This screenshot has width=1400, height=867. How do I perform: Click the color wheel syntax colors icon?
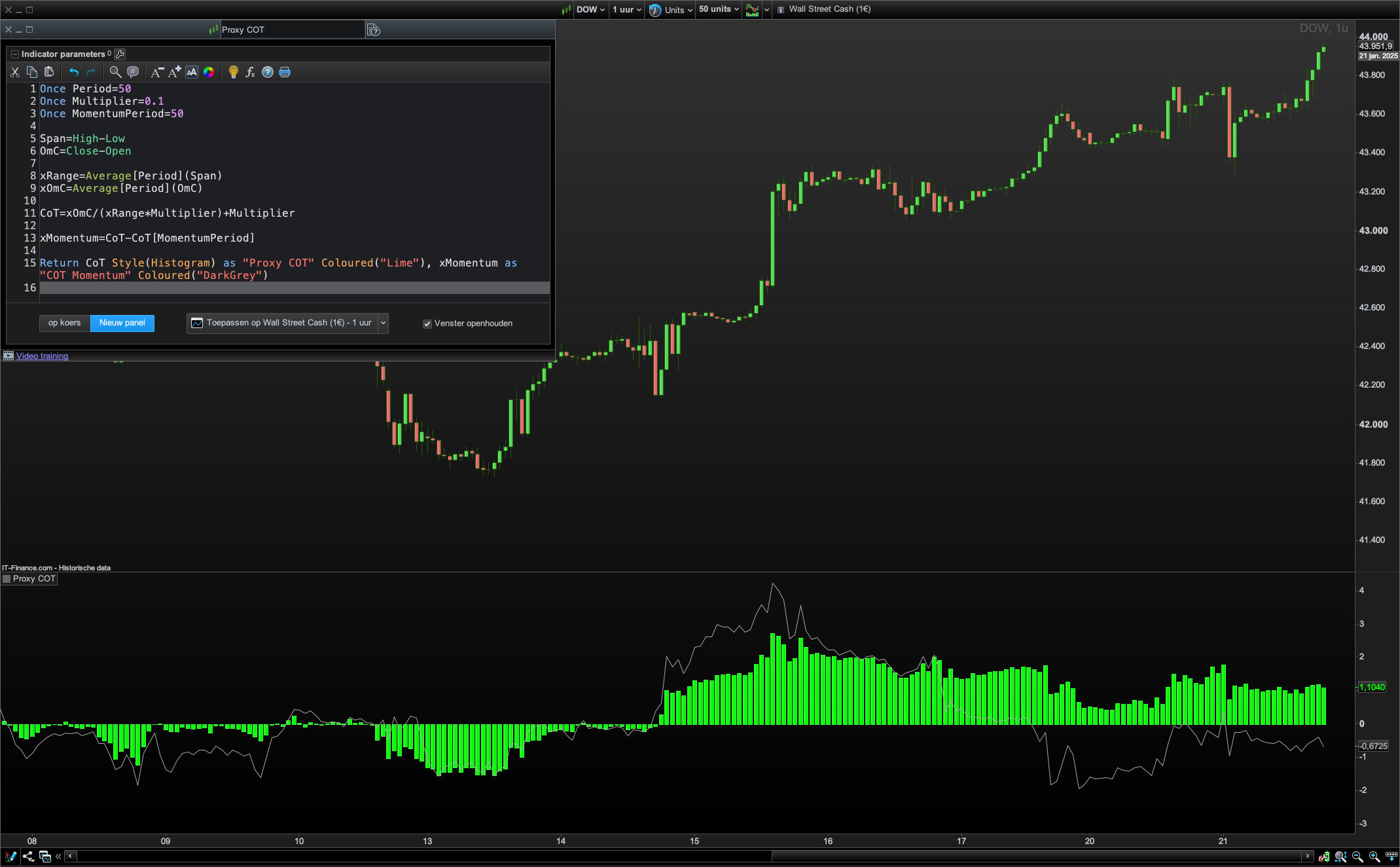209,72
